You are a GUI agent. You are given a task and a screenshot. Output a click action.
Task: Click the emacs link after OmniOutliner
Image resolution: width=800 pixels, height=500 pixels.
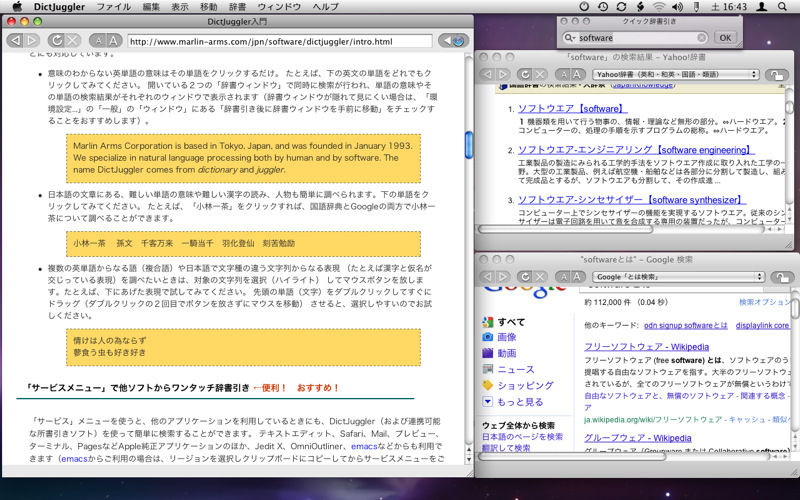click(364, 446)
